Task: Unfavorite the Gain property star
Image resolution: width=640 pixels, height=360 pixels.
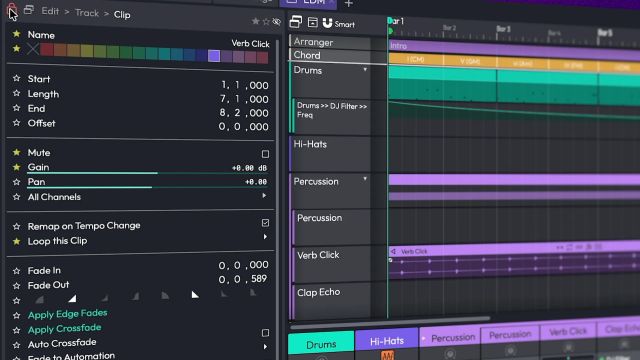Action: (16, 167)
